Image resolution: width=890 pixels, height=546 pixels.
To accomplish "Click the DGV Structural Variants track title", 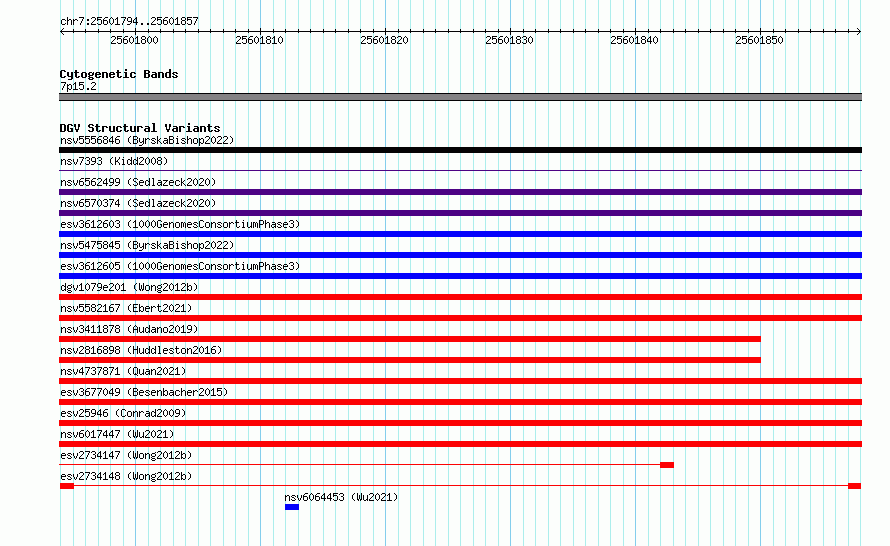I will (x=140, y=128).
